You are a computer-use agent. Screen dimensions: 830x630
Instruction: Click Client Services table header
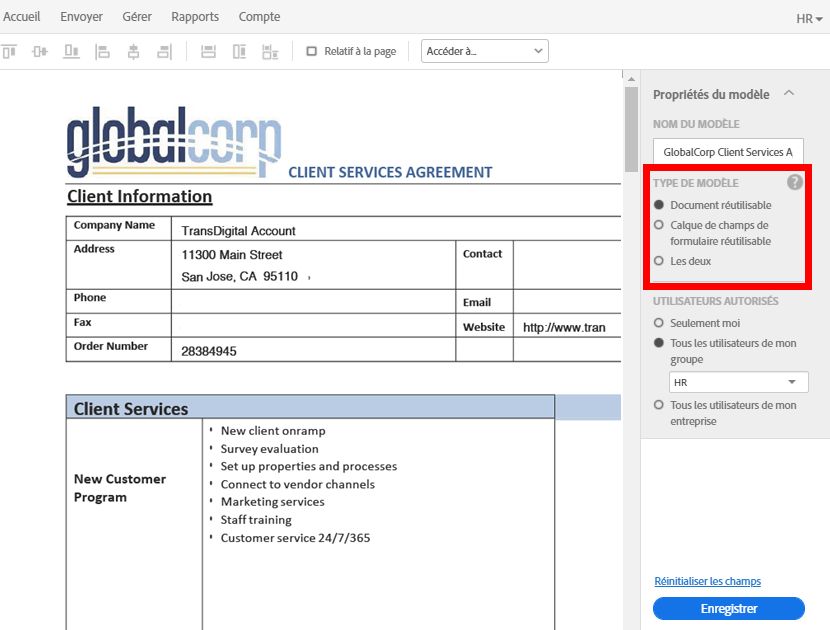tap(310, 408)
